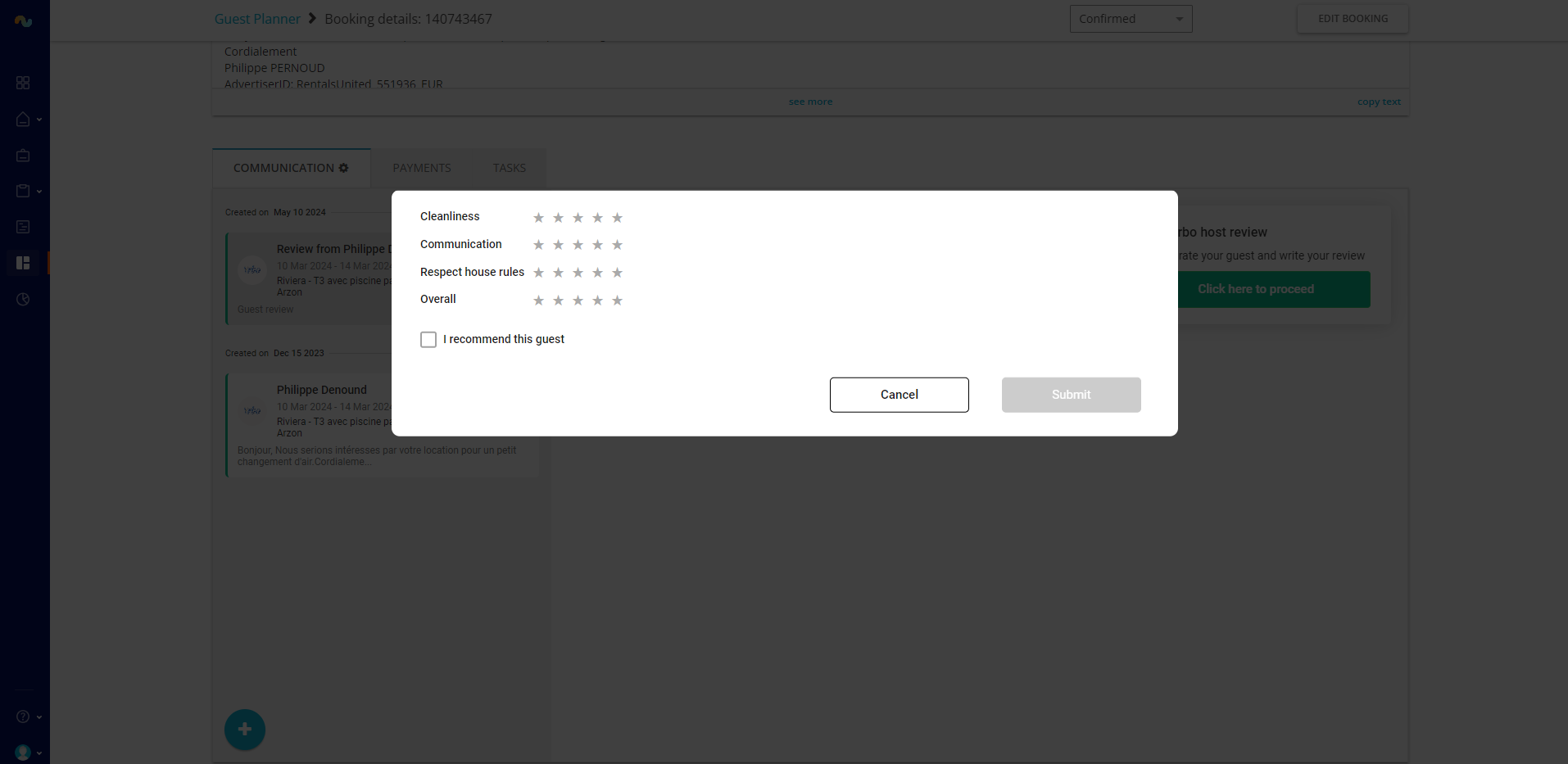
Task: Rate Overall five stars
Action: [617, 301]
